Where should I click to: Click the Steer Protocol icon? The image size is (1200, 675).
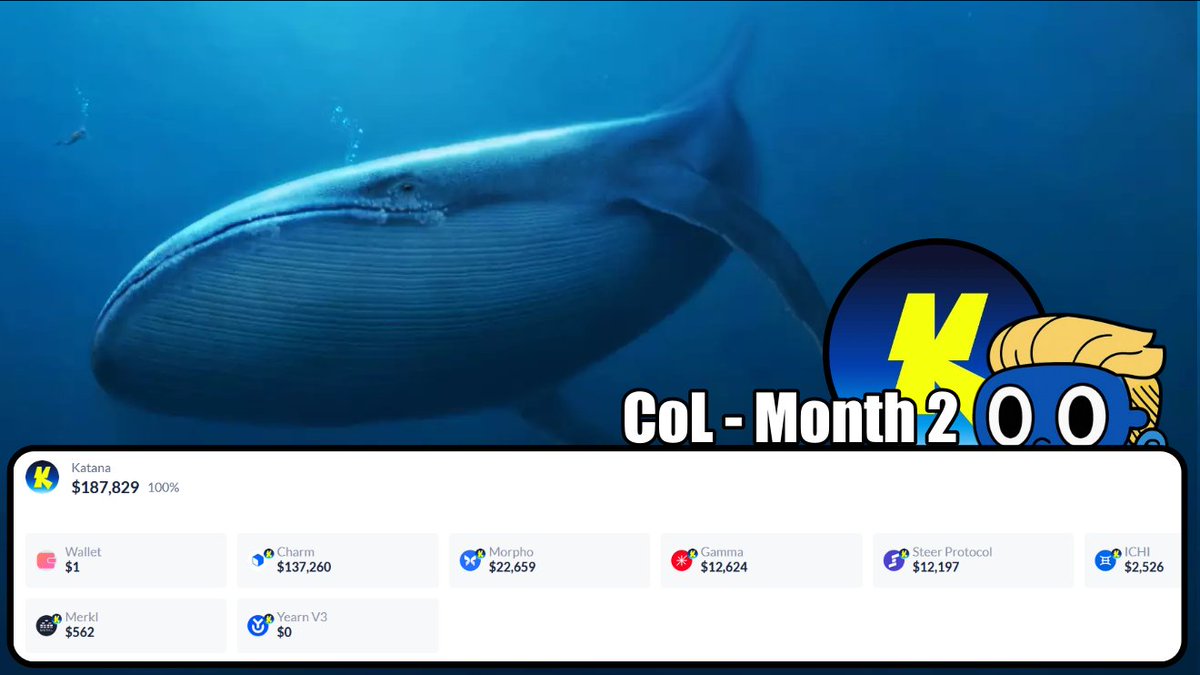point(896,559)
